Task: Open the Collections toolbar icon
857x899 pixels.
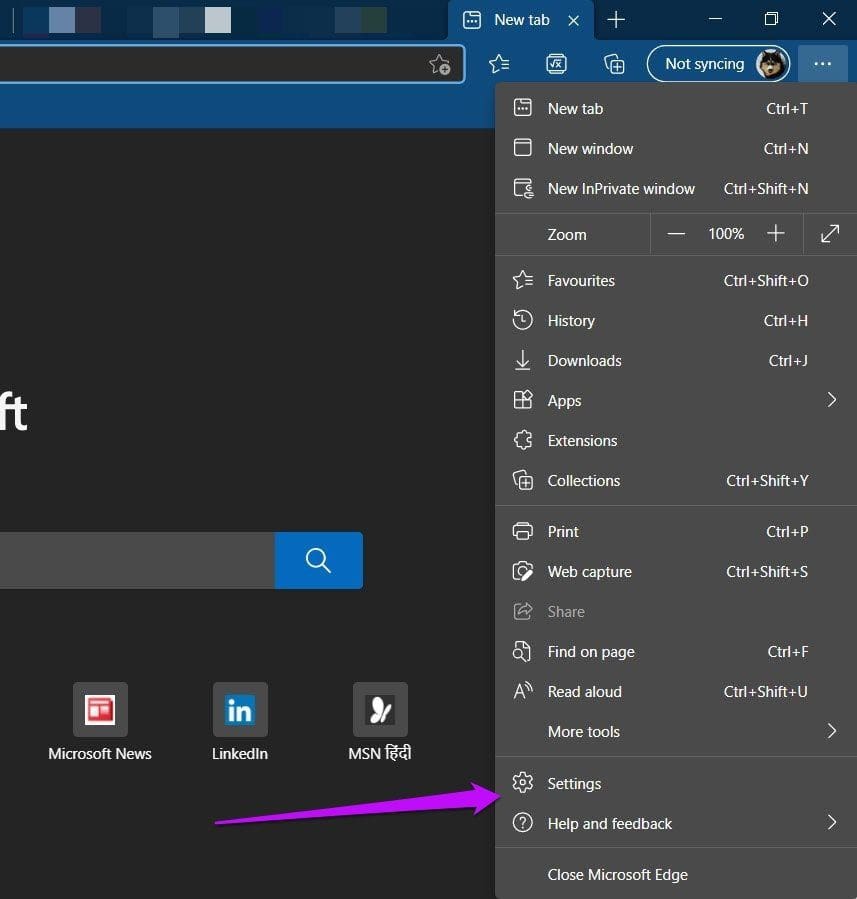Action: pos(614,64)
